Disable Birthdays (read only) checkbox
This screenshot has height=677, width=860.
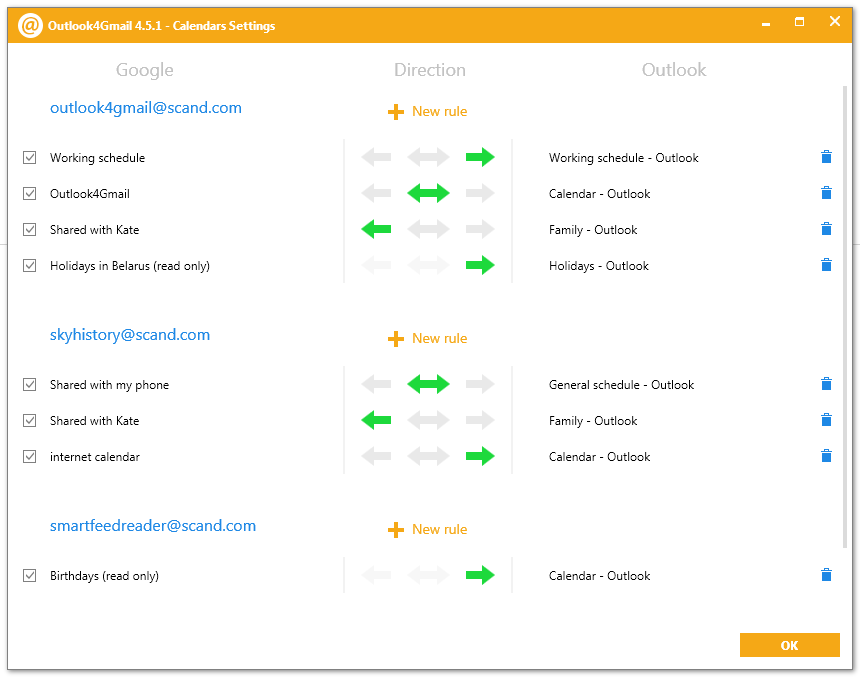point(30,576)
